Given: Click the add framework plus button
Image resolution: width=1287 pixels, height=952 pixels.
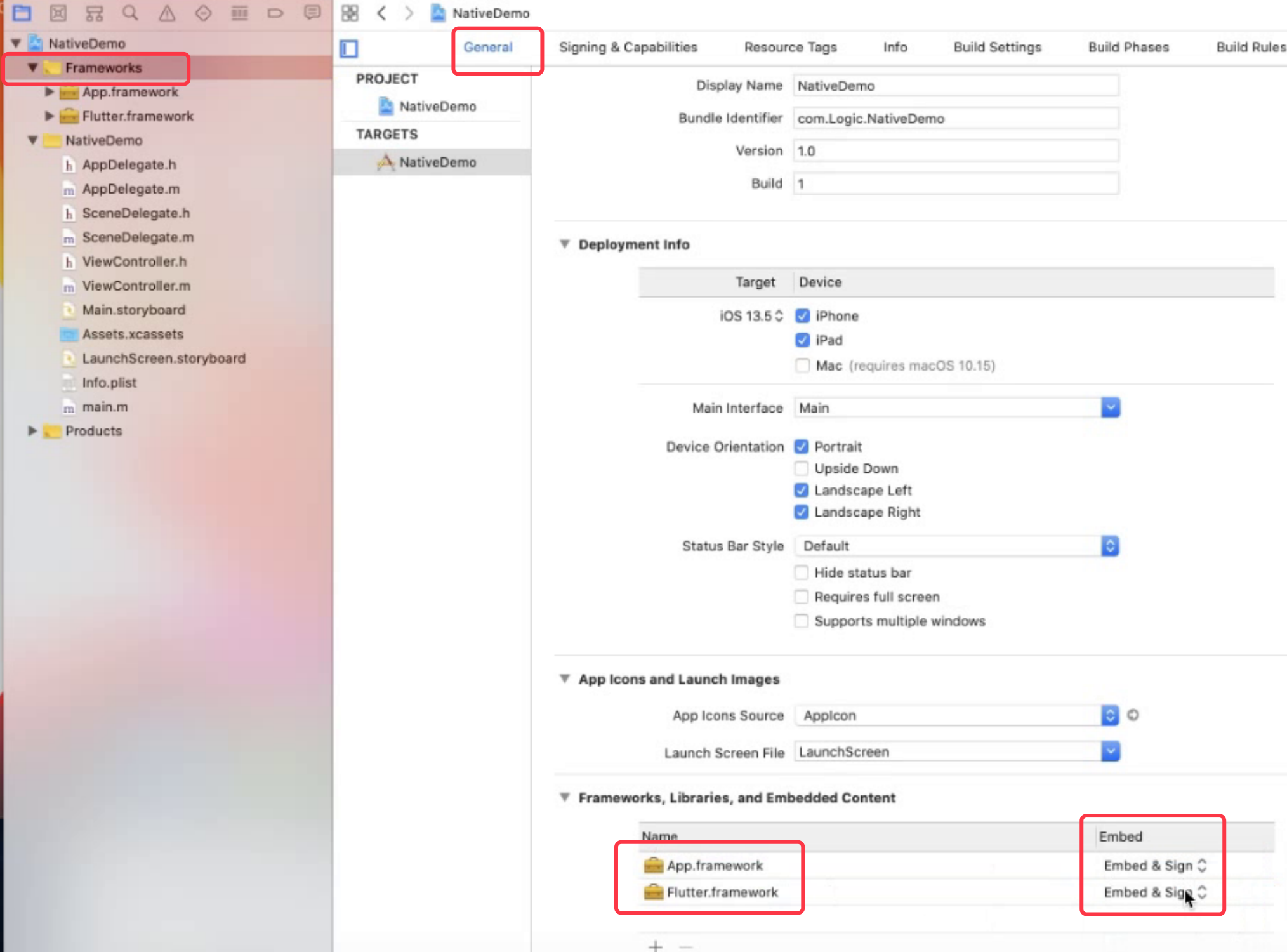Looking at the screenshot, I should coord(656,946).
